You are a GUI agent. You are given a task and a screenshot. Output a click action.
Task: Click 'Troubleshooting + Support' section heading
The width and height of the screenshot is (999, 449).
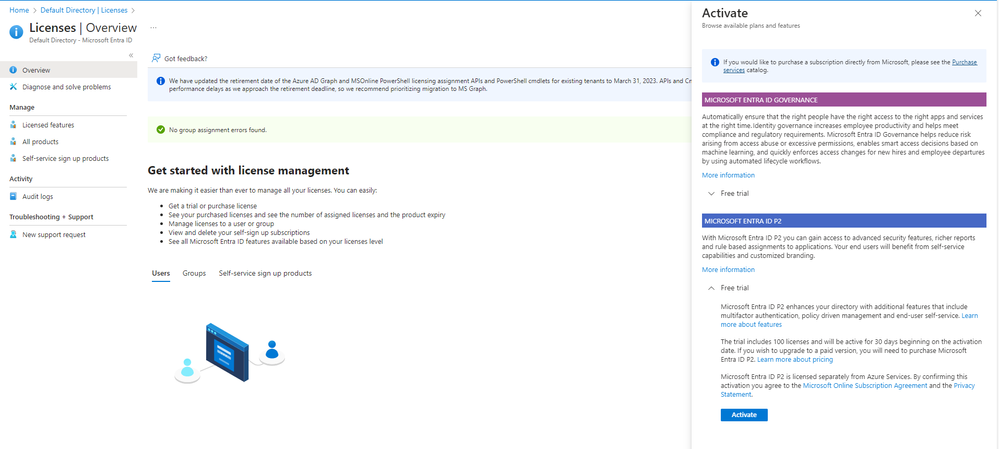(x=51, y=217)
